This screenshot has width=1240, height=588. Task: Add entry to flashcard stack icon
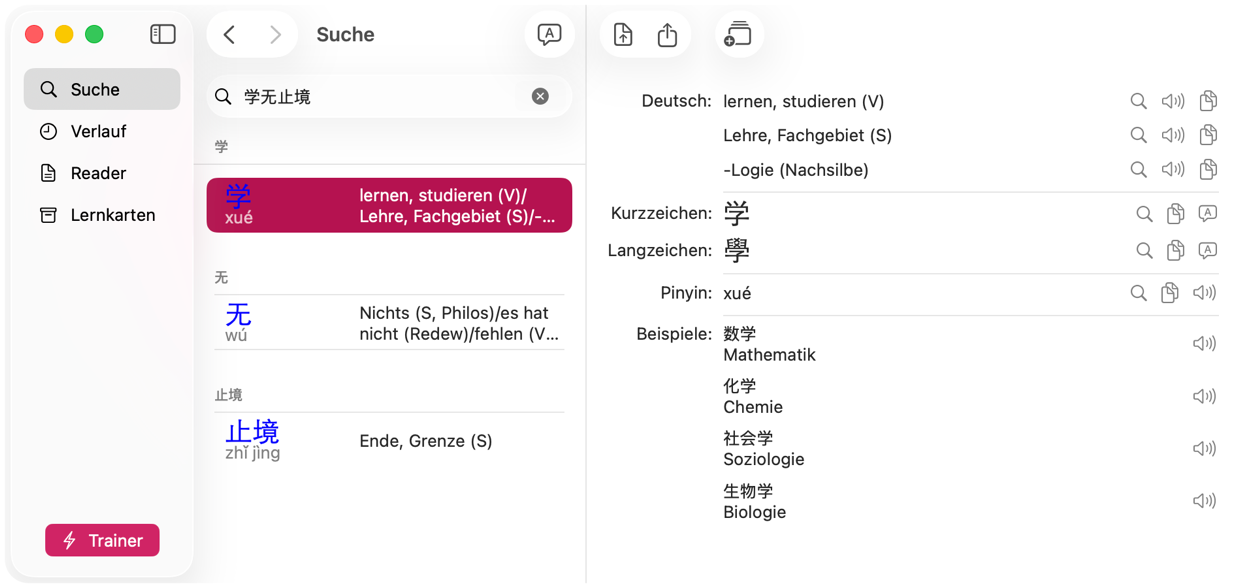coord(738,35)
